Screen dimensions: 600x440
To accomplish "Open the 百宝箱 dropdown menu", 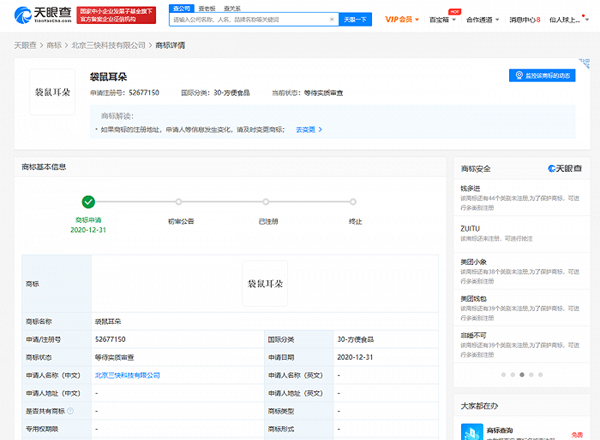I will [x=442, y=20].
